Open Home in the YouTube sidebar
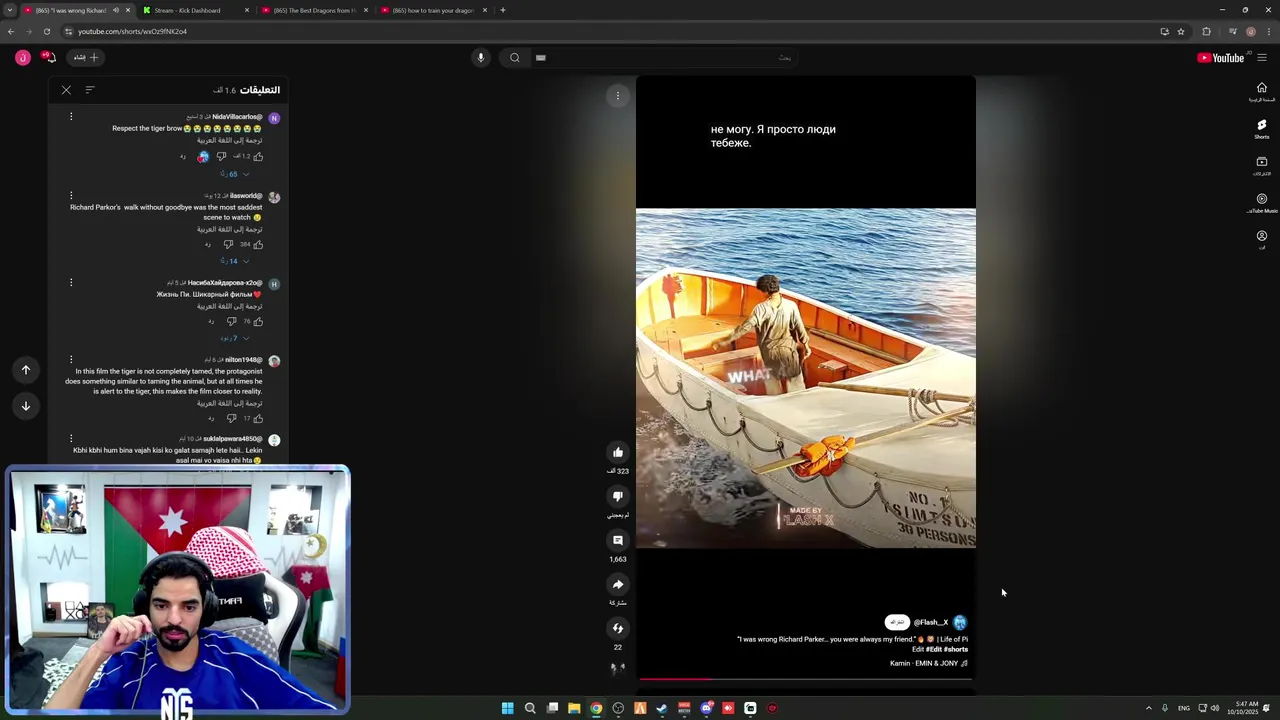The image size is (1280, 720). pyautogui.click(x=1261, y=92)
